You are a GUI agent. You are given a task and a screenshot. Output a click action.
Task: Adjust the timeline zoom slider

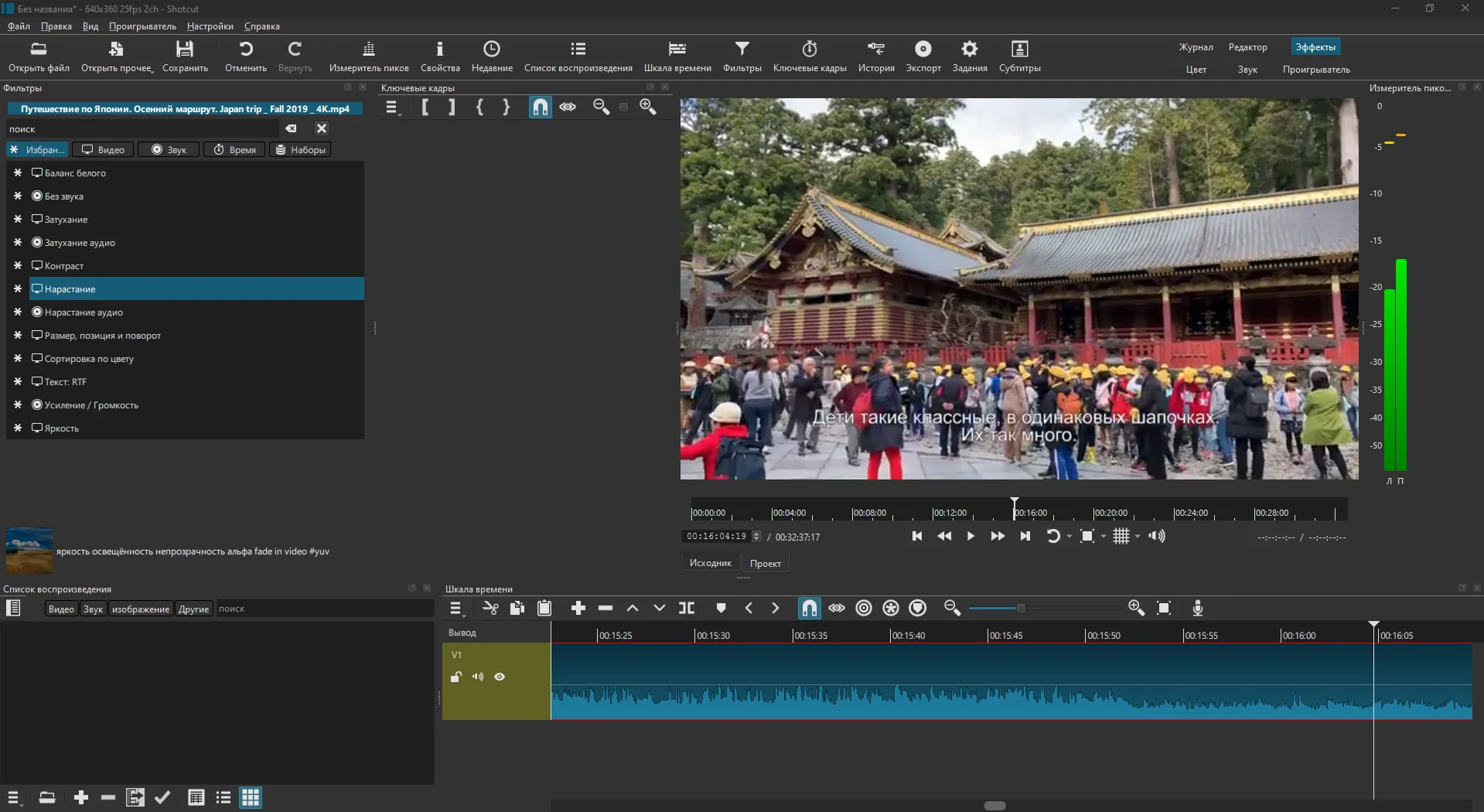pyautogui.click(x=1021, y=609)
